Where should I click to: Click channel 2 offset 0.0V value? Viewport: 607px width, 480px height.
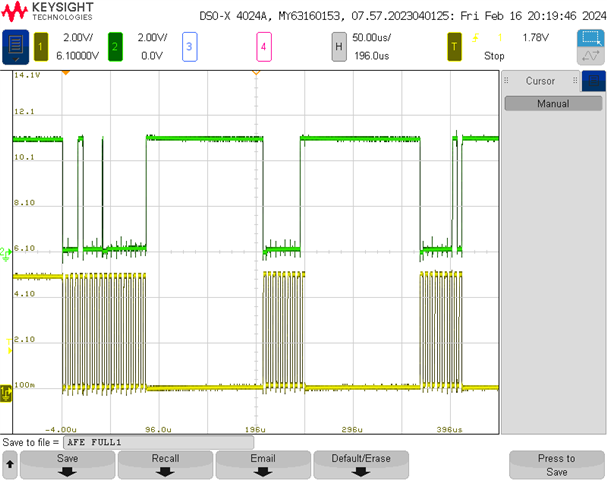pyautogui.click(x=152, y=56)
